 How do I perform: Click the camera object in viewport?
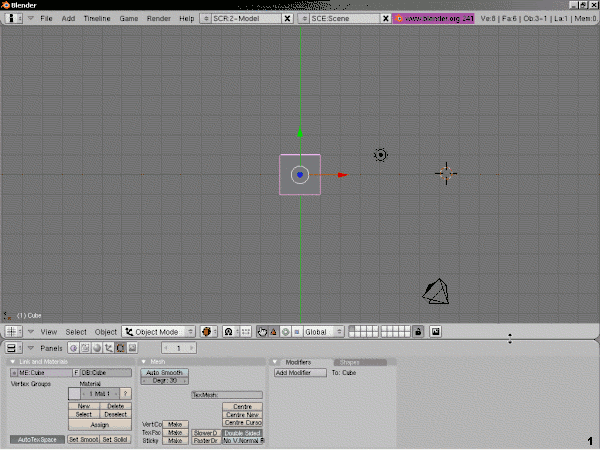coord(435,291)
